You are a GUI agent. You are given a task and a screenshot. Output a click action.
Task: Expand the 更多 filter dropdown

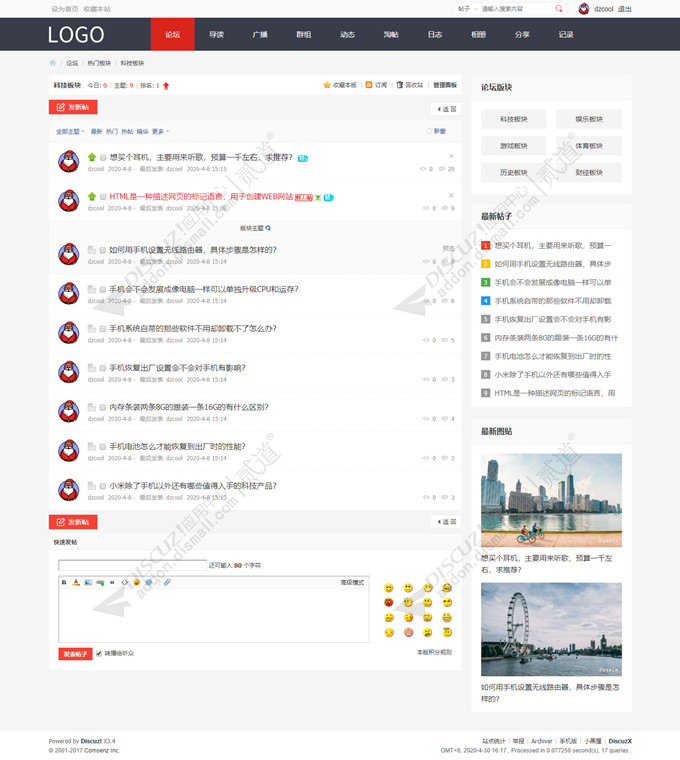(x=160, y=131)
